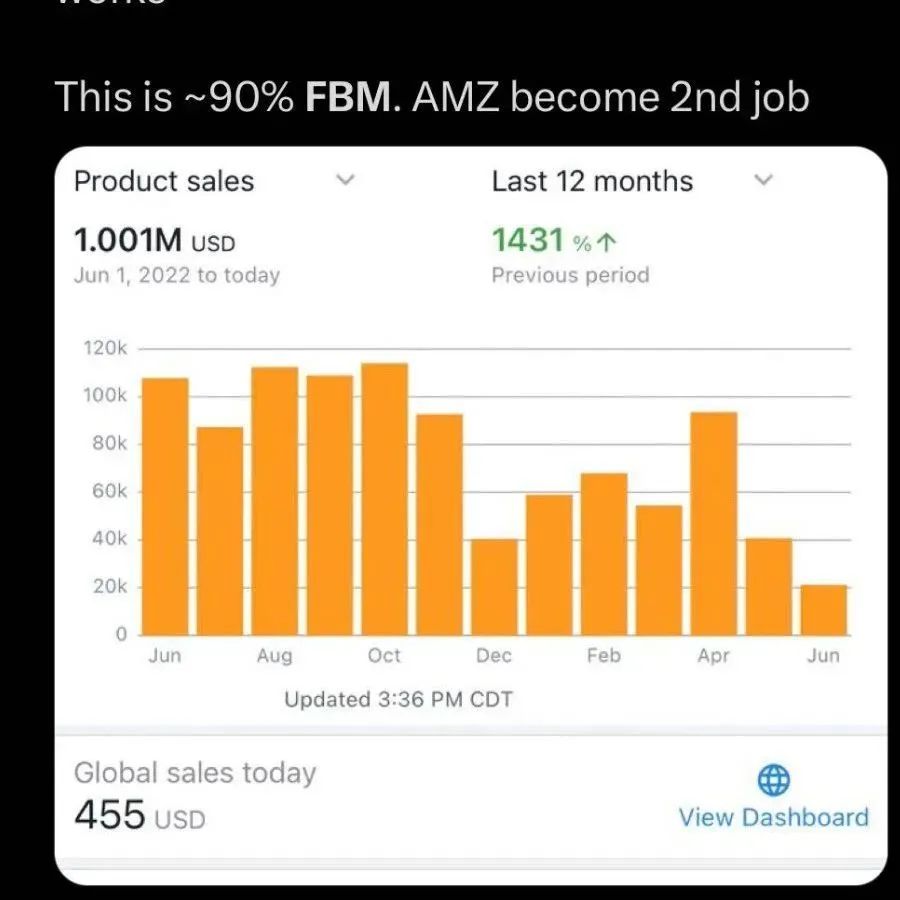Click the Global sales today heading
This screenshot has width=900, height=900.
[x=195, y=772]
